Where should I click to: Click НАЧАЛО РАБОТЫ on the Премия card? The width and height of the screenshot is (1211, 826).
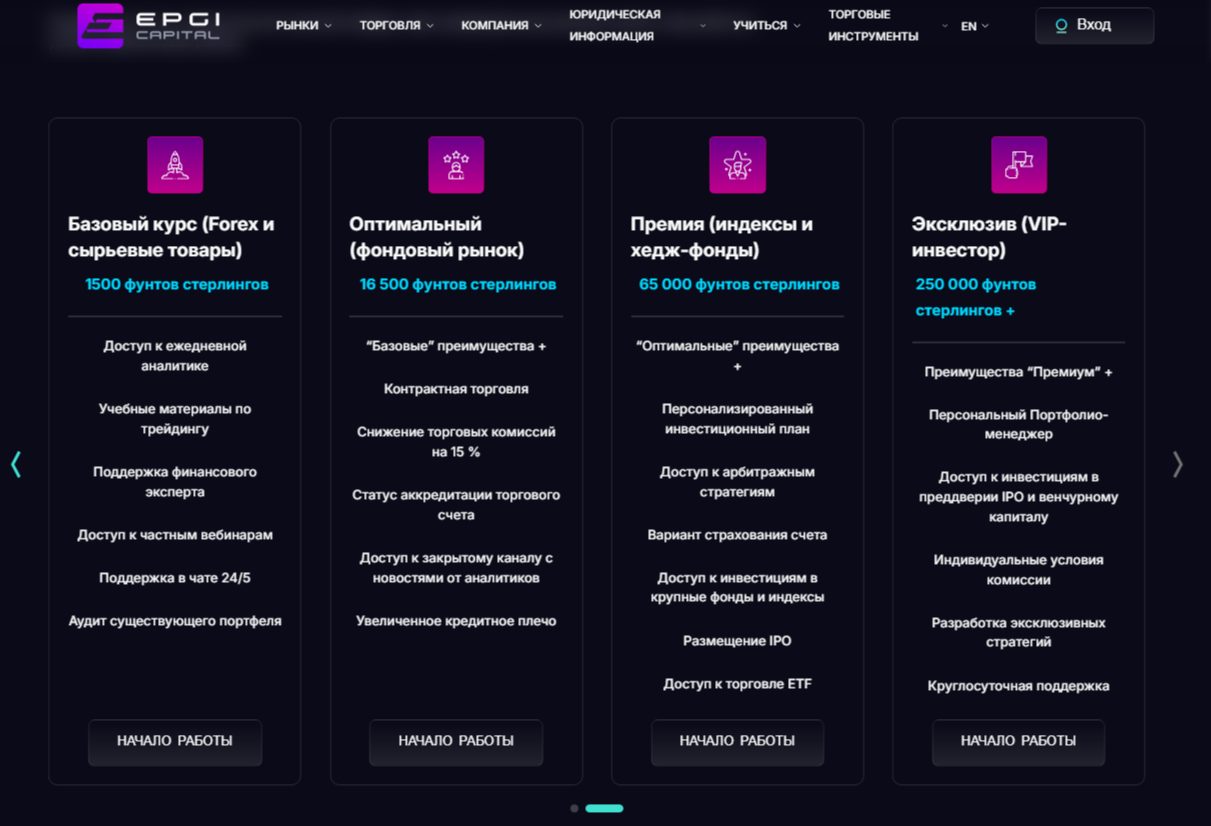coord(737,742)
